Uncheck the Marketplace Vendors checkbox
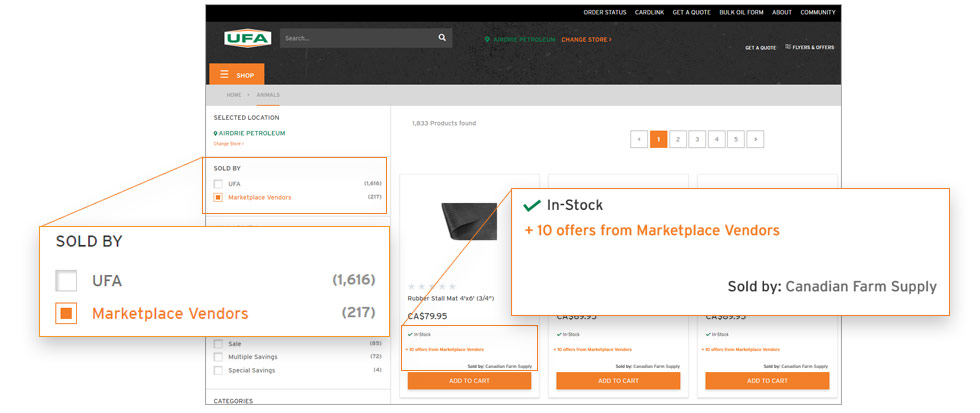Image resolution: width=980 pixels, height=413 pixels. 218,197
